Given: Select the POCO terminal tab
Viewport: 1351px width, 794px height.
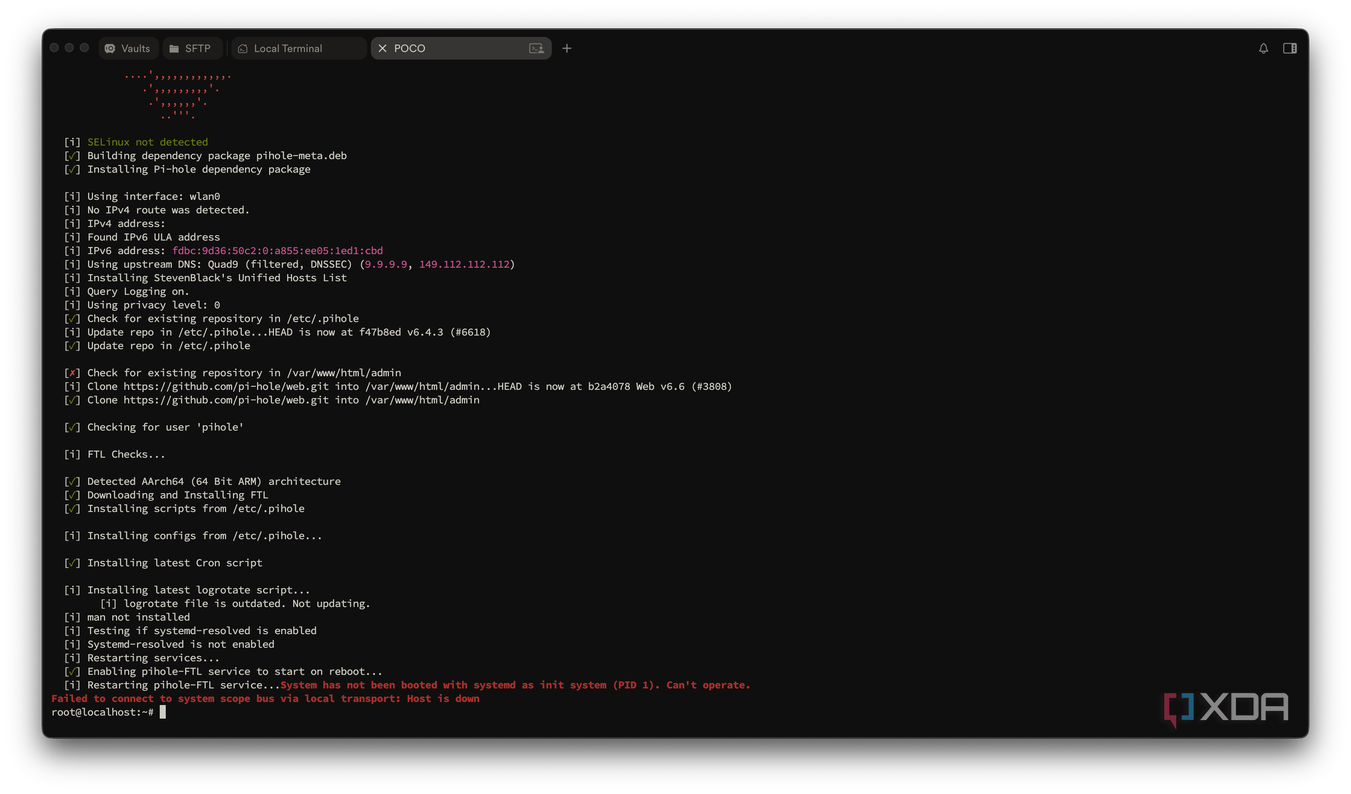Looking at the screenshot, I should click(x=460, y=48).
